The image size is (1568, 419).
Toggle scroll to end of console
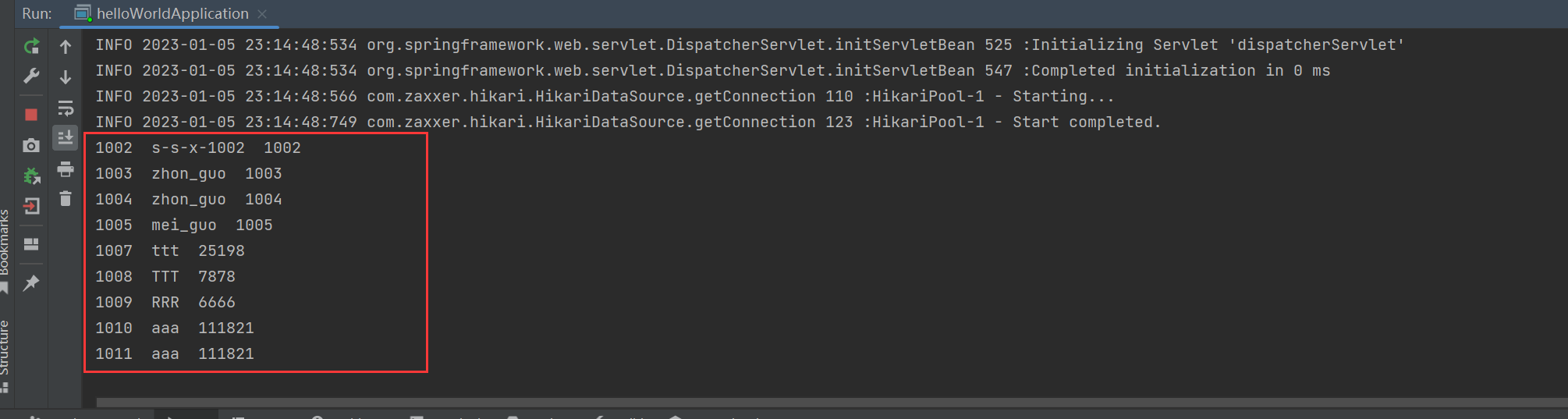point(66,138)
